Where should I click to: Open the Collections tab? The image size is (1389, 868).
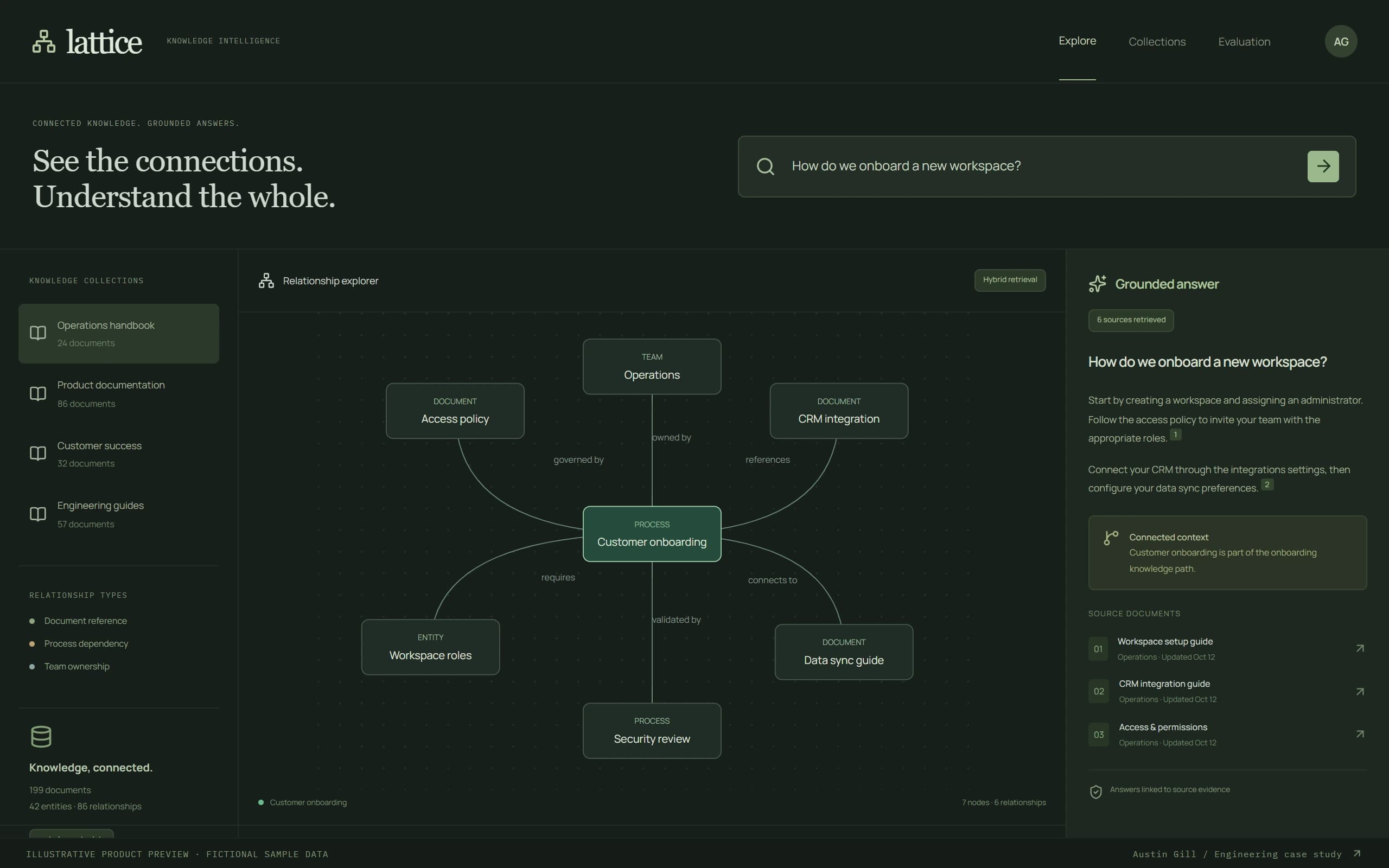pos(1157,41)
